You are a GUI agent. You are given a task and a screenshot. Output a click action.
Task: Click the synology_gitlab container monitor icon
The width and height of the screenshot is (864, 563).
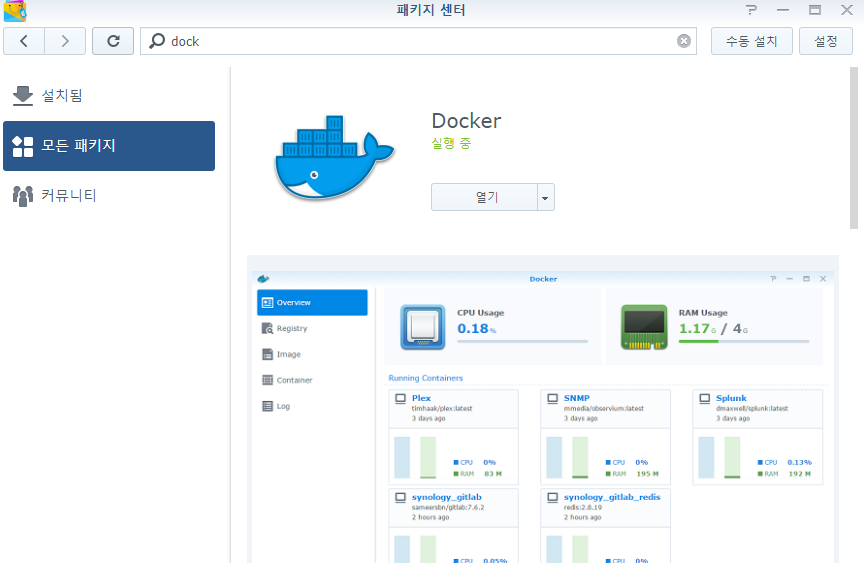pos(401,497)
